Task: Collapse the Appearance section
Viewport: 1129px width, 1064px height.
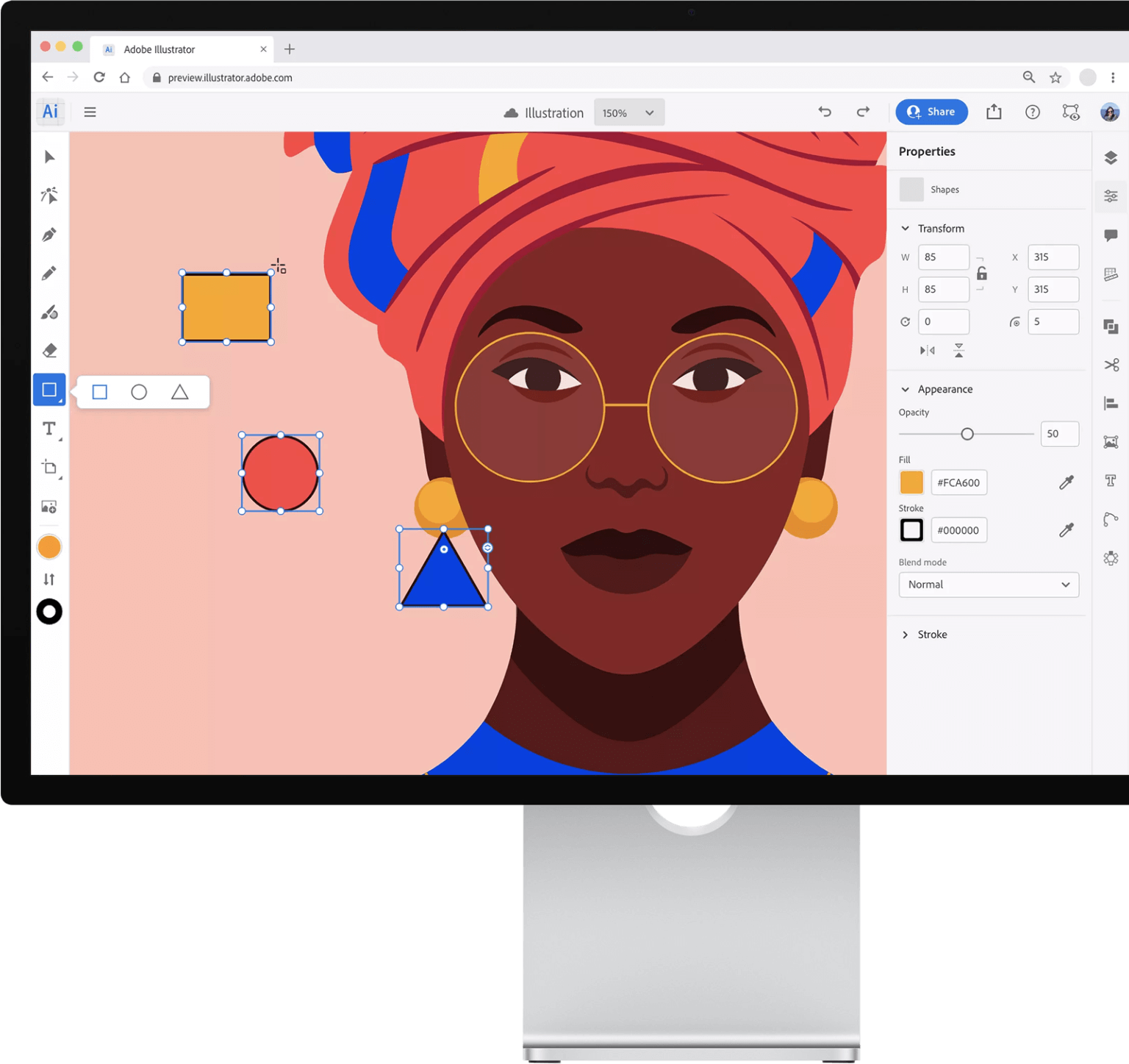Action: point(905,389)
